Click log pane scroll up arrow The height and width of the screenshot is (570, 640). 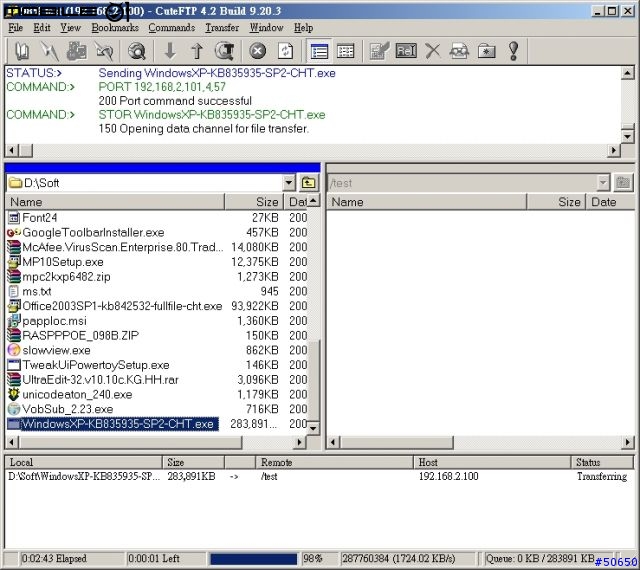coord(627,73)
